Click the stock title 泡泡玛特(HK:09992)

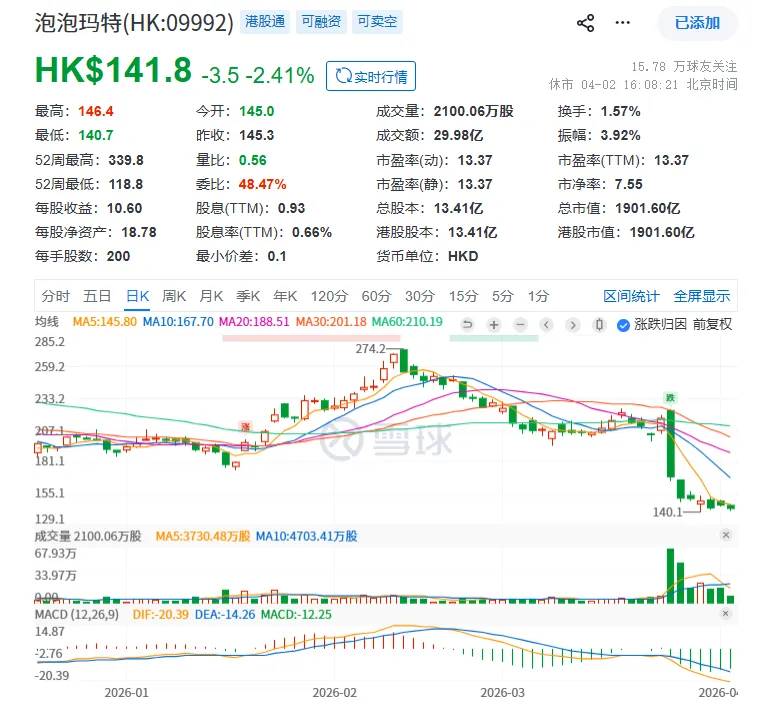tap(134, 23)
